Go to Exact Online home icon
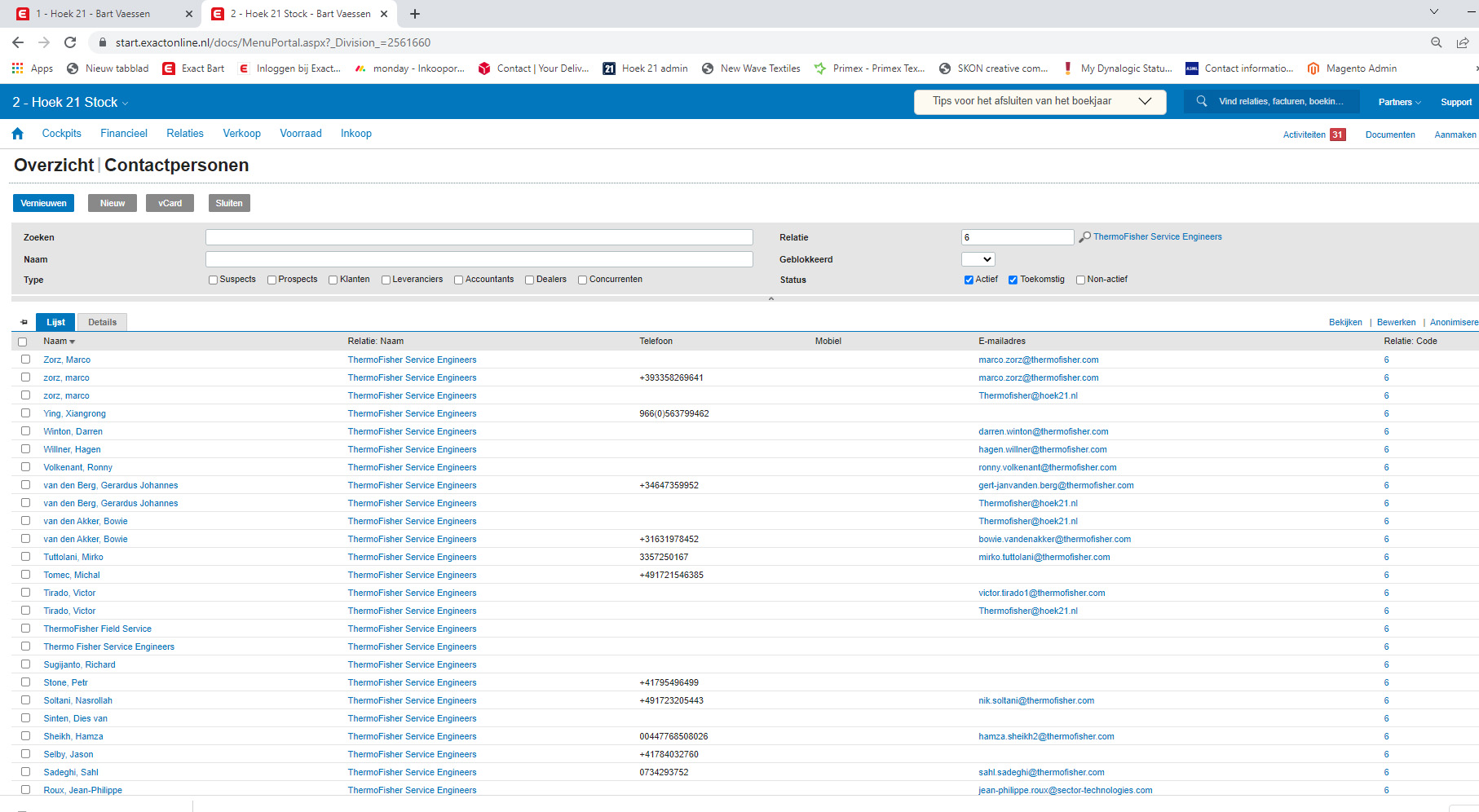 click(18, 134)
